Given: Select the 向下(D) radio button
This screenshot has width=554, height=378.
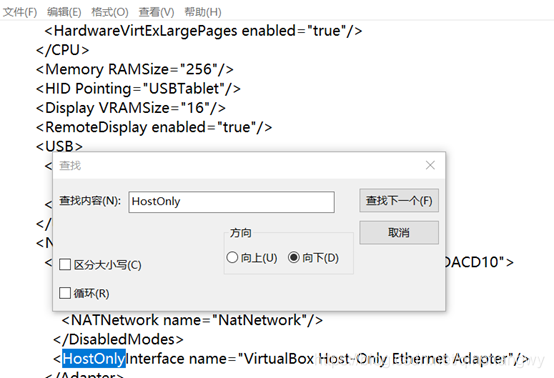Looking at the screenshot, I should [x=294, y=257].
